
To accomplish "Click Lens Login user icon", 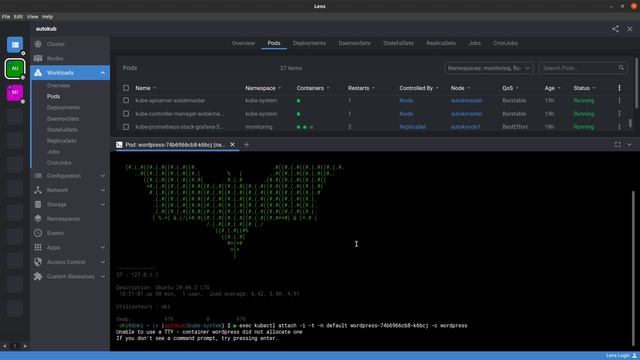I will click(635, 356).
